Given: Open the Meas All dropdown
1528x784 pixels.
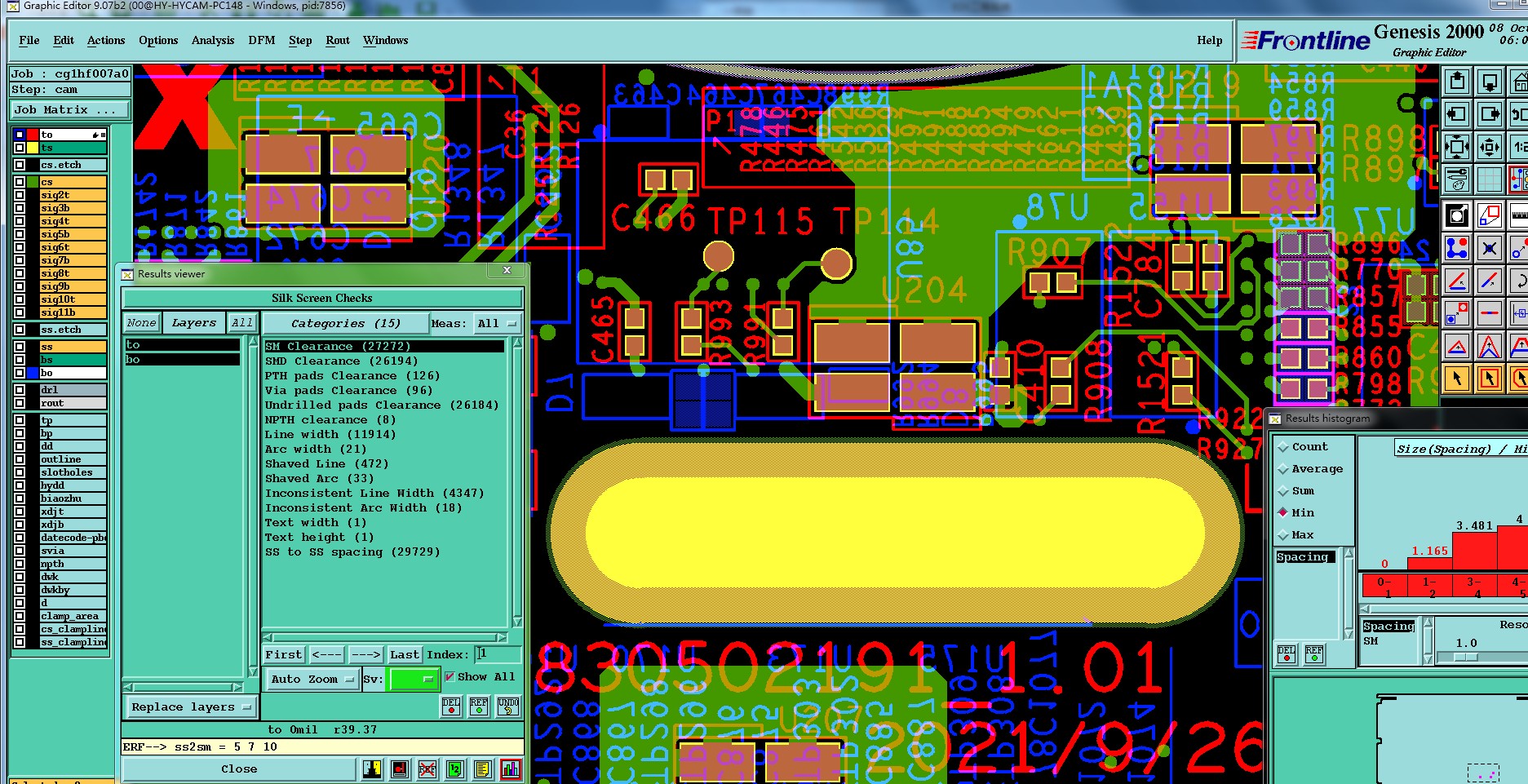Looking at the screenshot, I should tap(498, 324).
